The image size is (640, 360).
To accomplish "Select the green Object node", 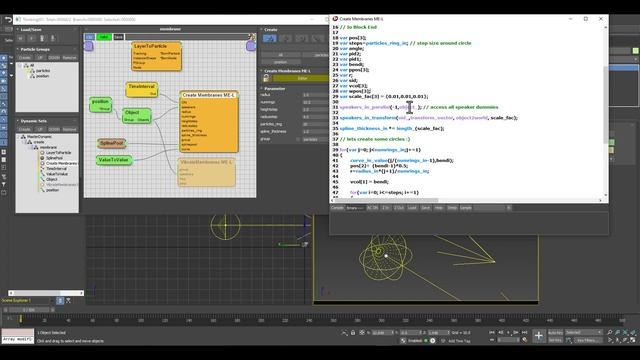I will [x=137, y=116].
